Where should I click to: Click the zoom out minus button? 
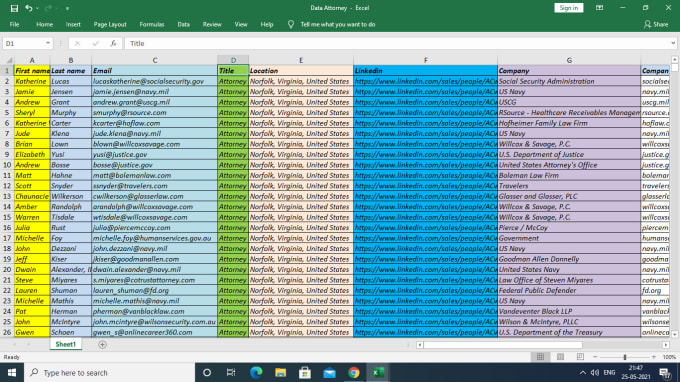coord(595,357)
